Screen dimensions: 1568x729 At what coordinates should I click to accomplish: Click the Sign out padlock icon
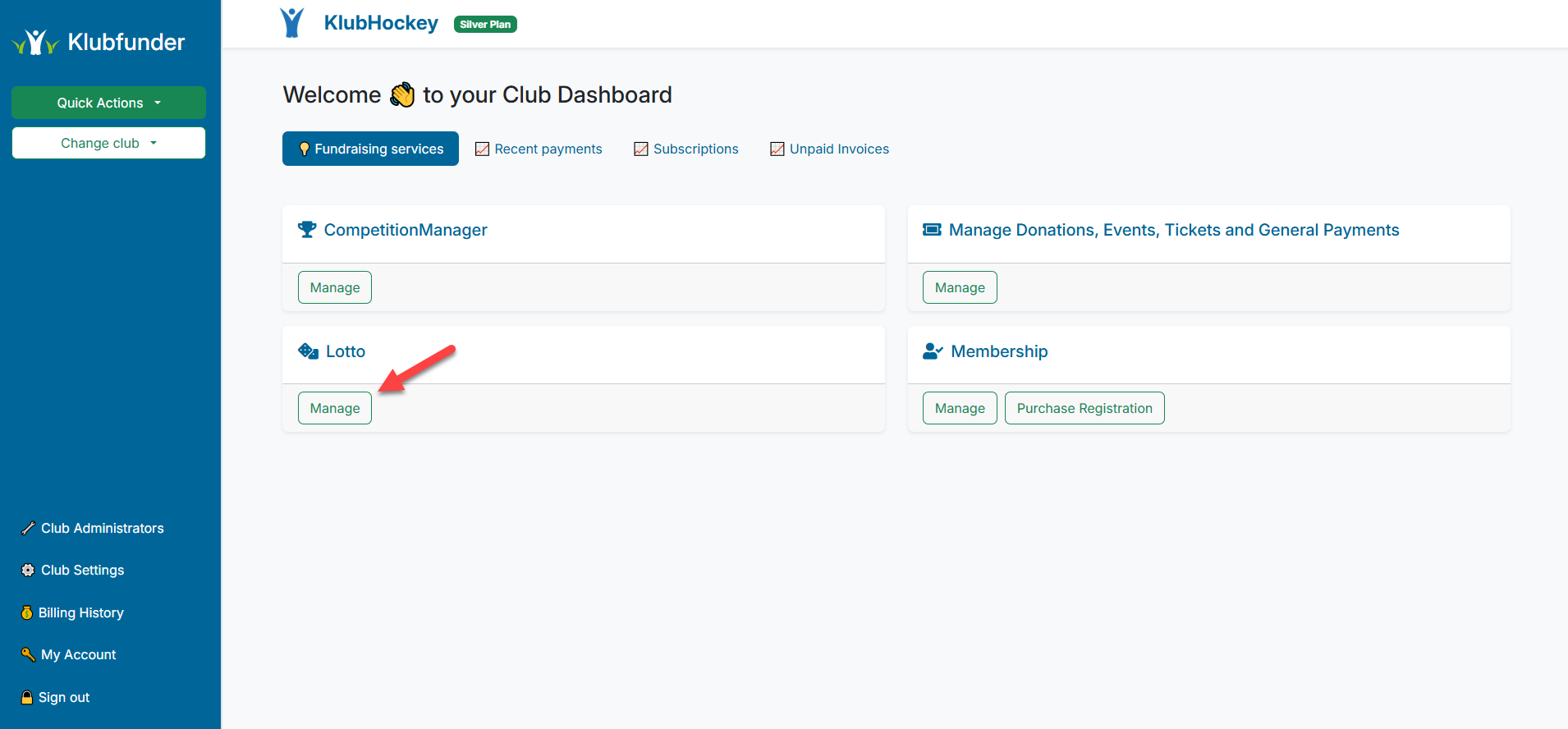pyautogui.click(x=27, y=698)
